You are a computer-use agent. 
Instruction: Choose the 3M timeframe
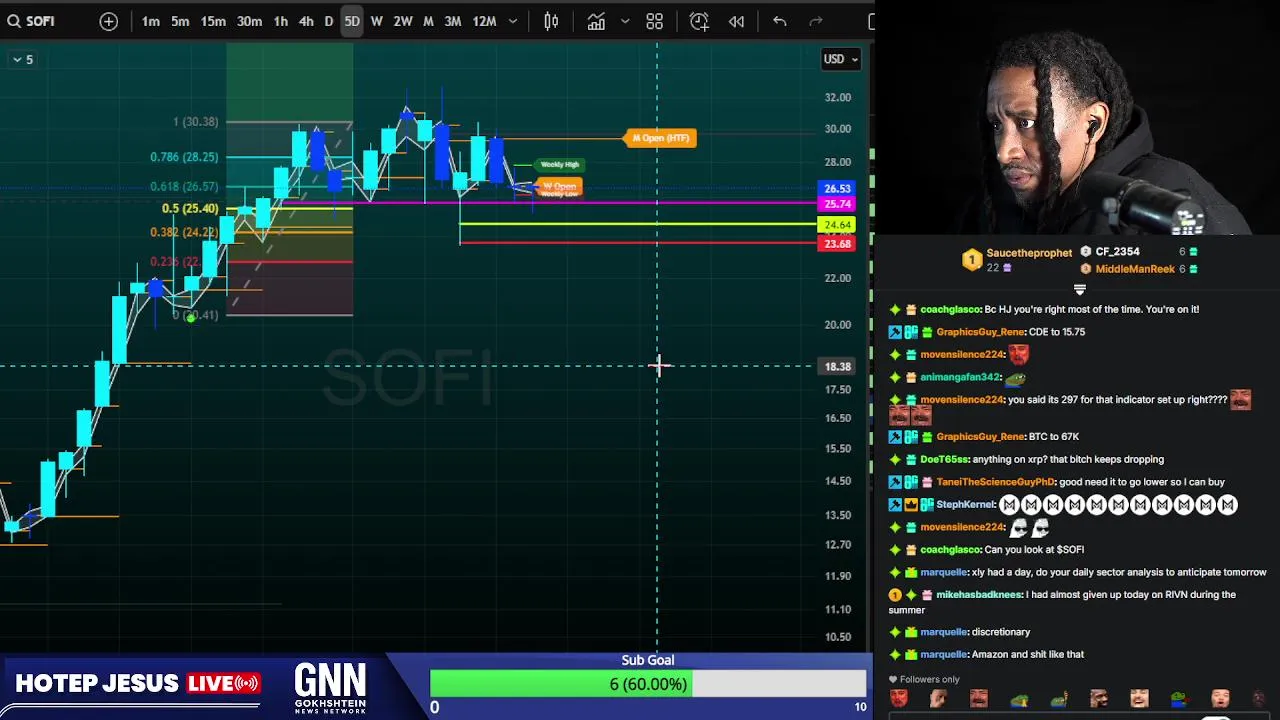453,21
